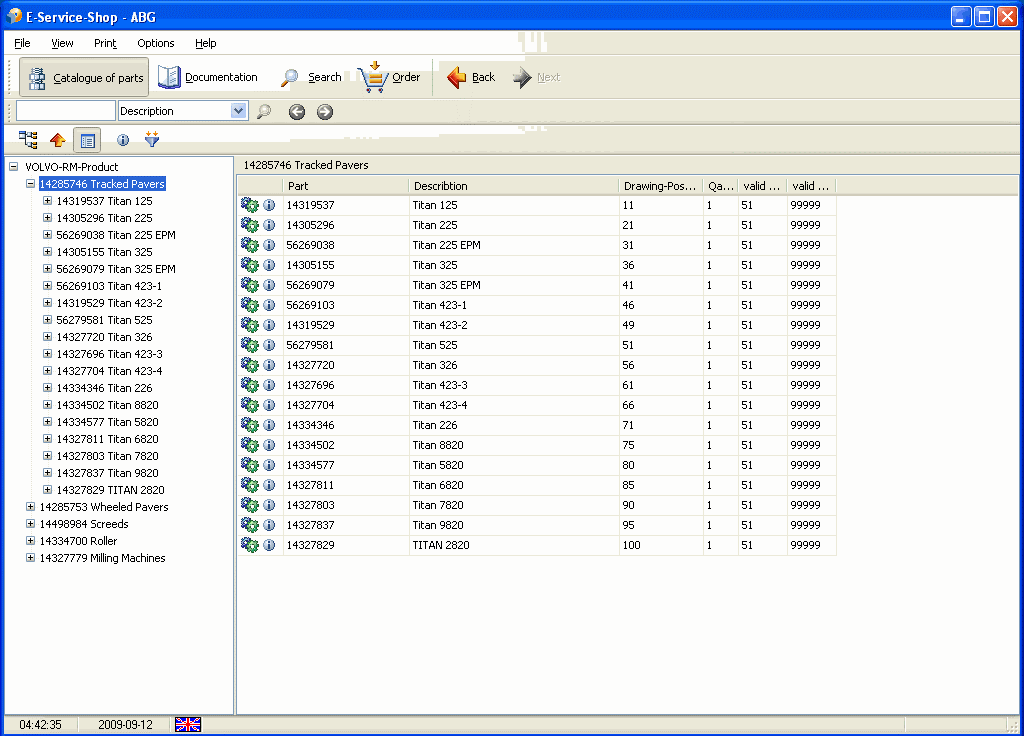Click the gear icon for Titan 8820 row
This screenshot has width=1024, height=736.
(x=249, y=445)
